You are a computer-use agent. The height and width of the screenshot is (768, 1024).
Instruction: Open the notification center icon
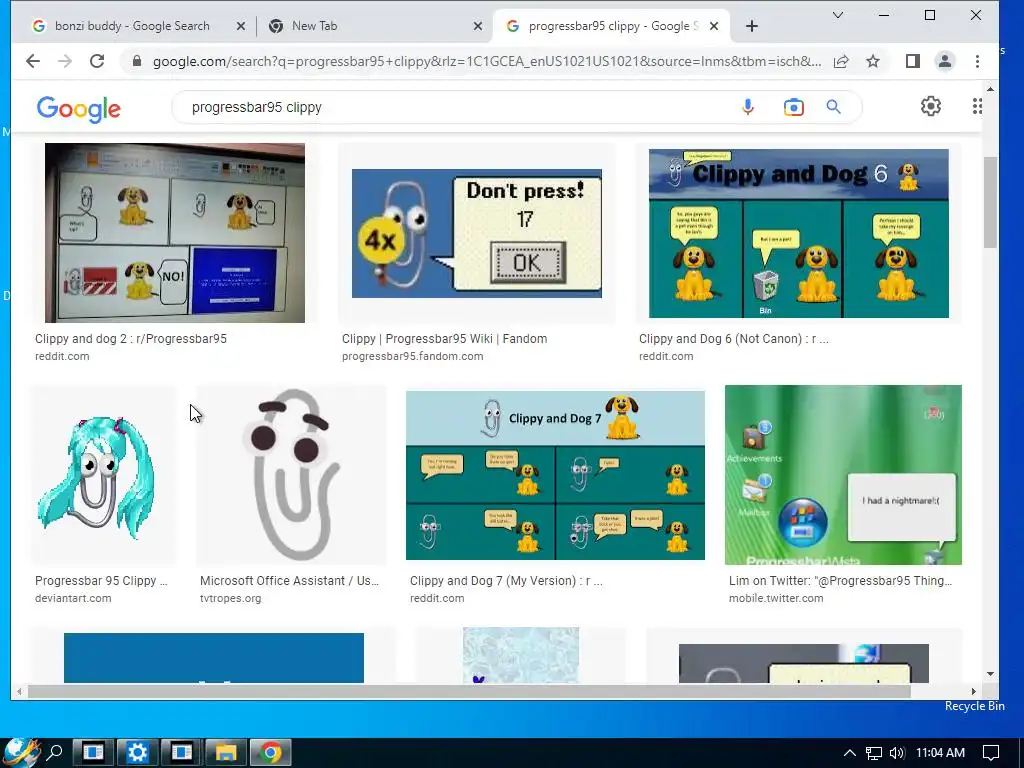[991, 753]
